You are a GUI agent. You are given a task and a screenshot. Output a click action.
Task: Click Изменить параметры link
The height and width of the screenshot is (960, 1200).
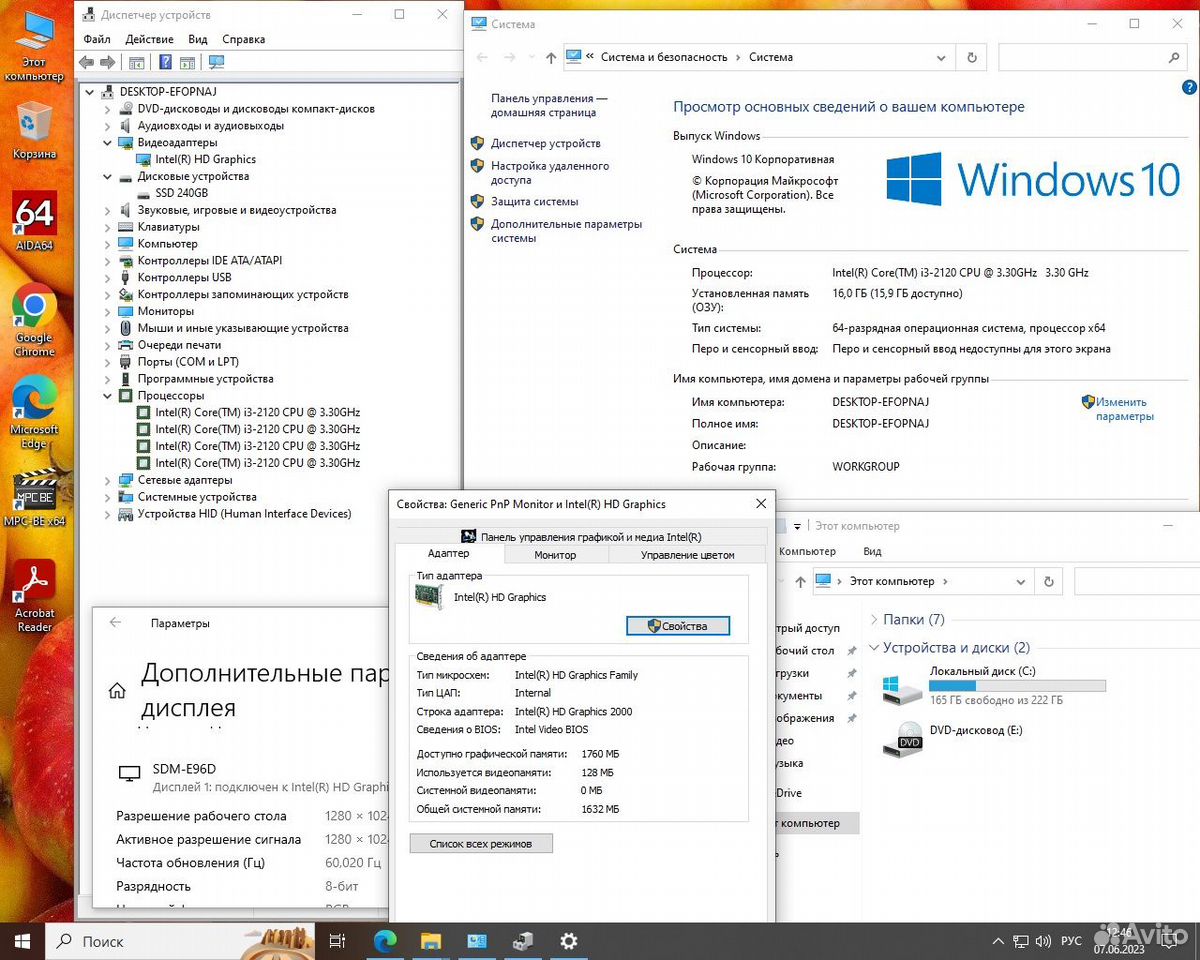1124,409
